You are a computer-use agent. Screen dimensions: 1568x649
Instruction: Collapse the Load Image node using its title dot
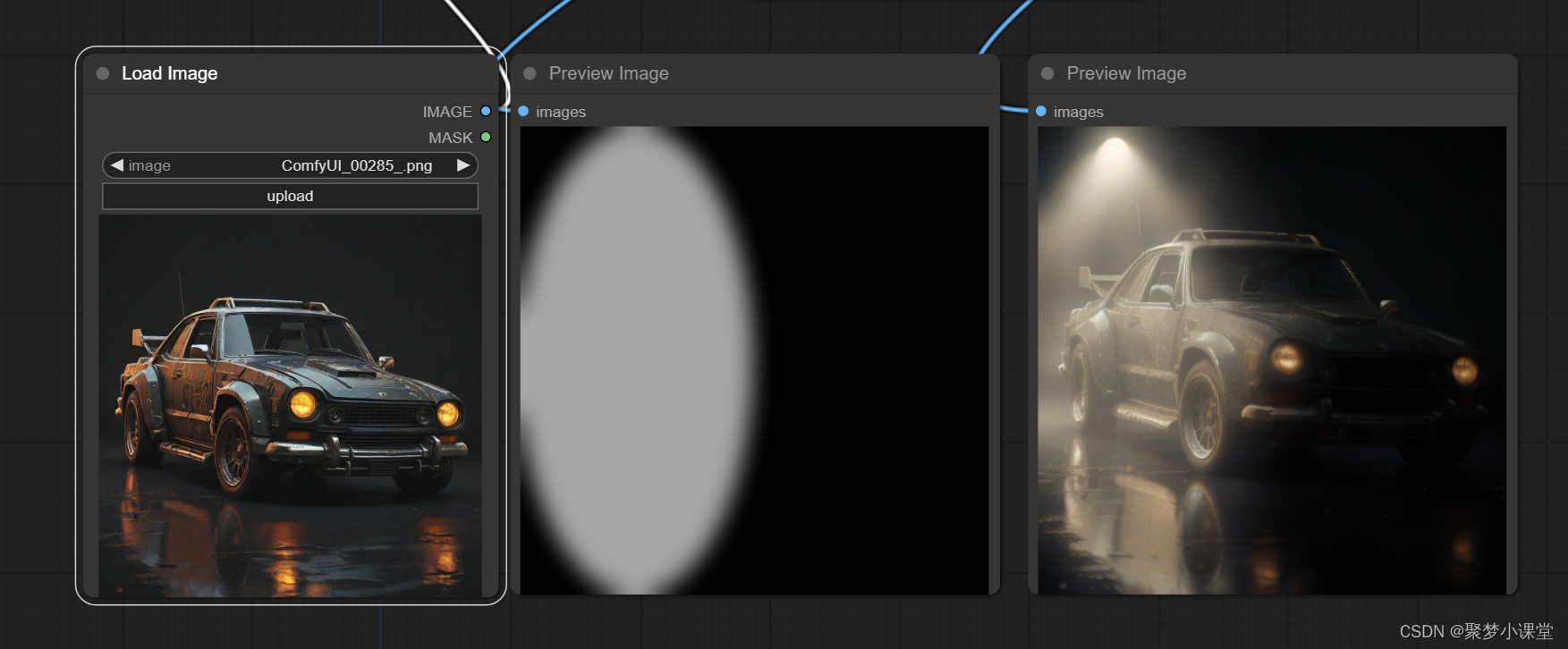click(103, 73)
